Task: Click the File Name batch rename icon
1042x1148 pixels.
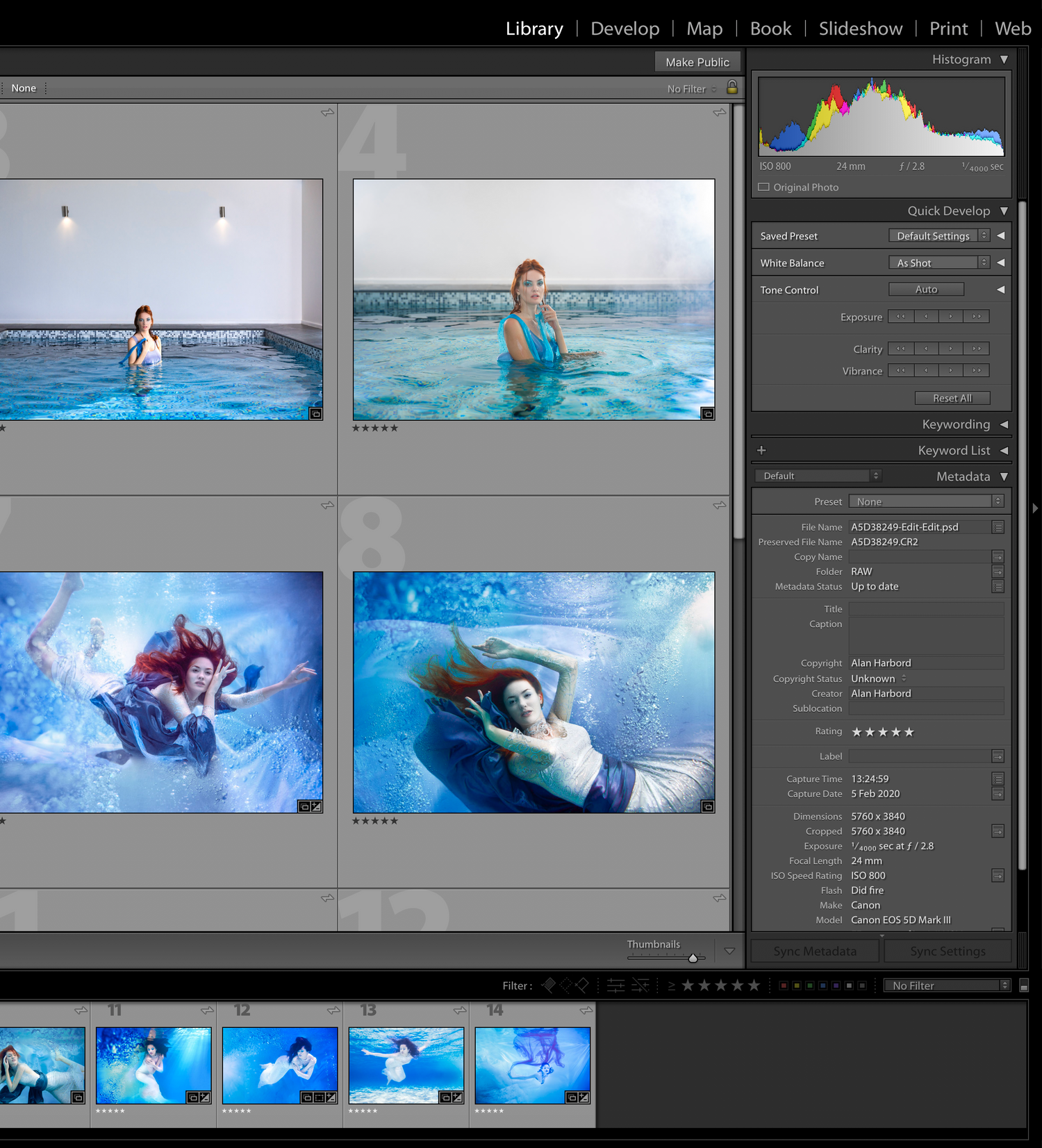Action: pos(998,527)
